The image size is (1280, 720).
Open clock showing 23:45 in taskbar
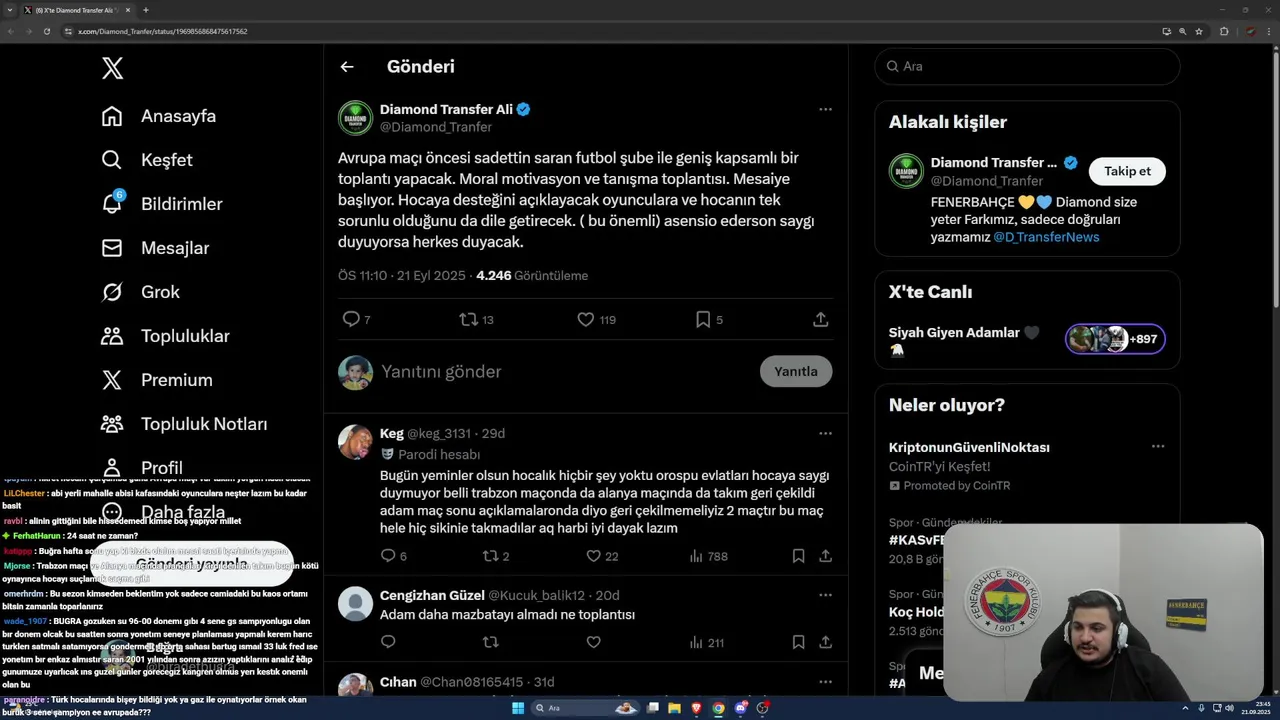(x=1255, y=708)
